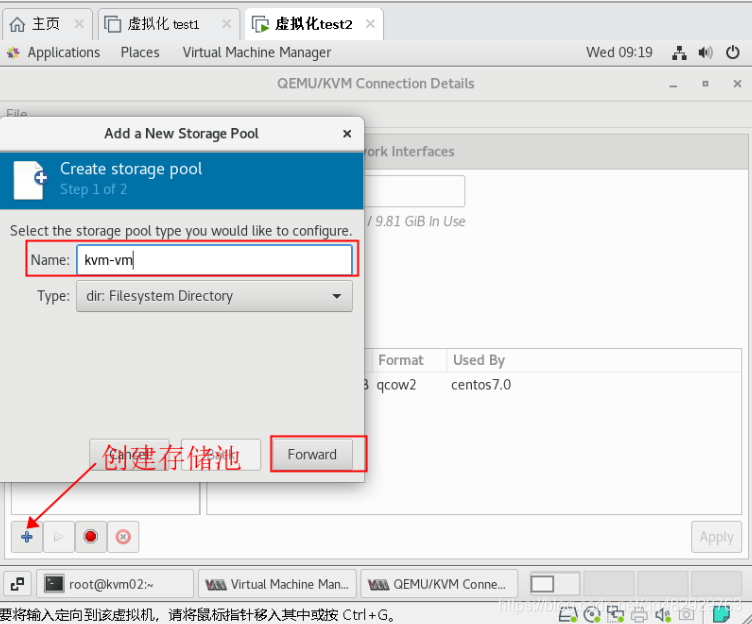
Task: Switch to the 虚拟化 test1 tab
Action: (x=169, y=24)
